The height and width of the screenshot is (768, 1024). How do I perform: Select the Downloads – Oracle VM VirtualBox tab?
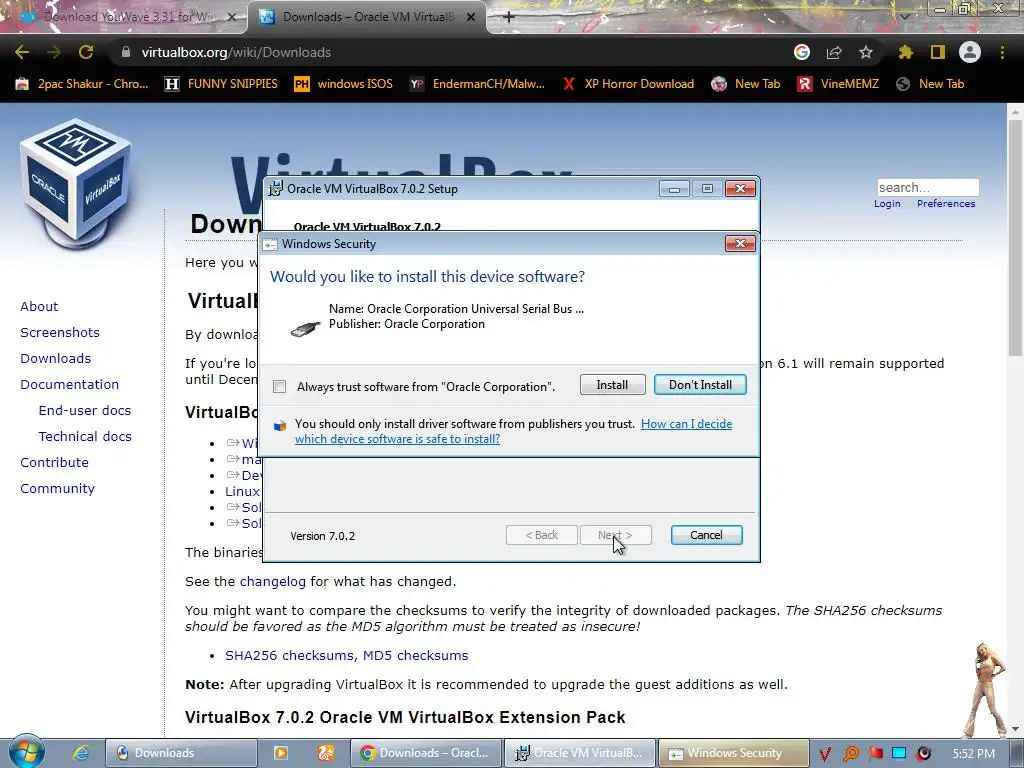(x=366, y=17)
